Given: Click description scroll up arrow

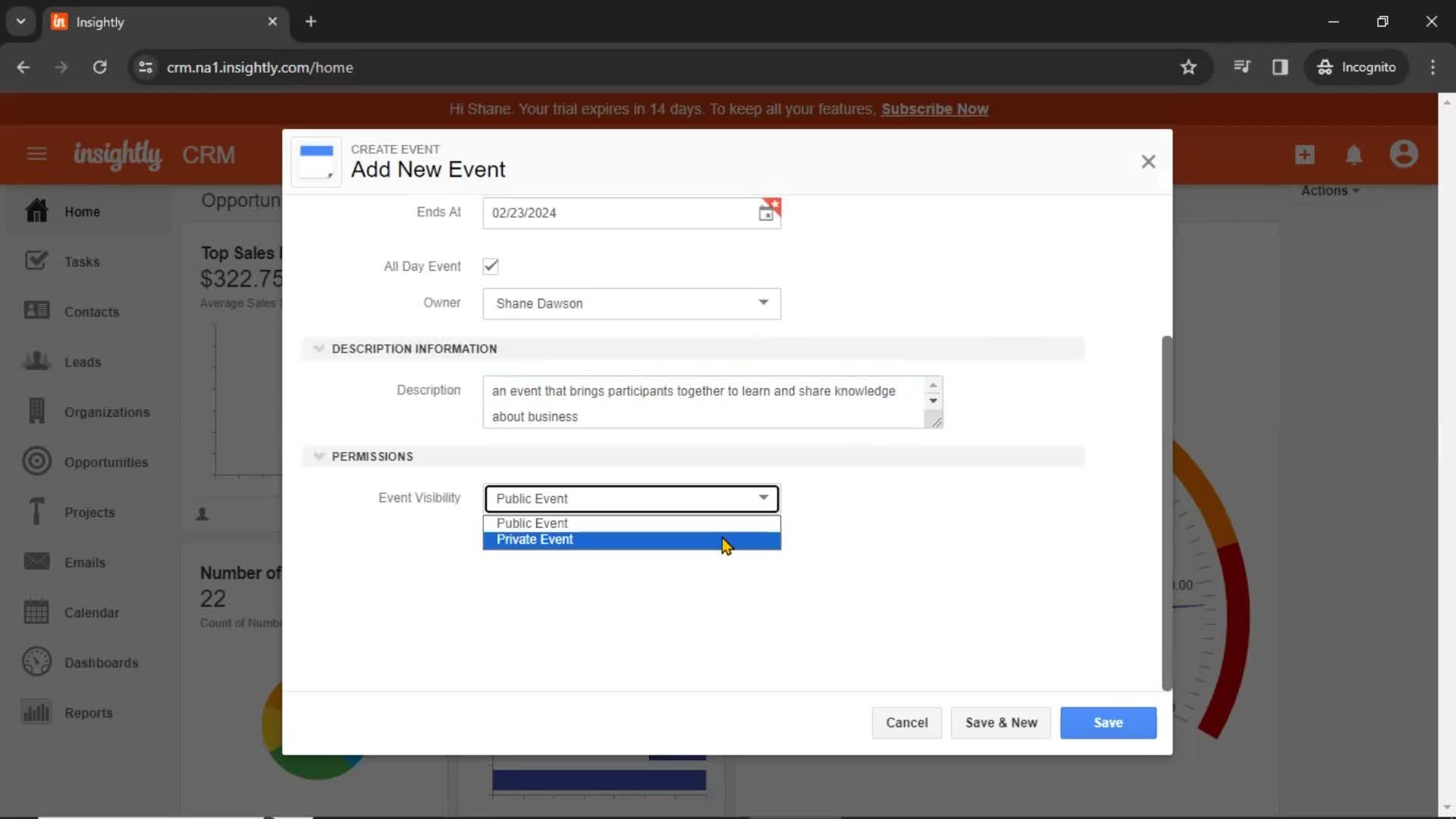Looking at the screenshot, I should pos(933,385).
